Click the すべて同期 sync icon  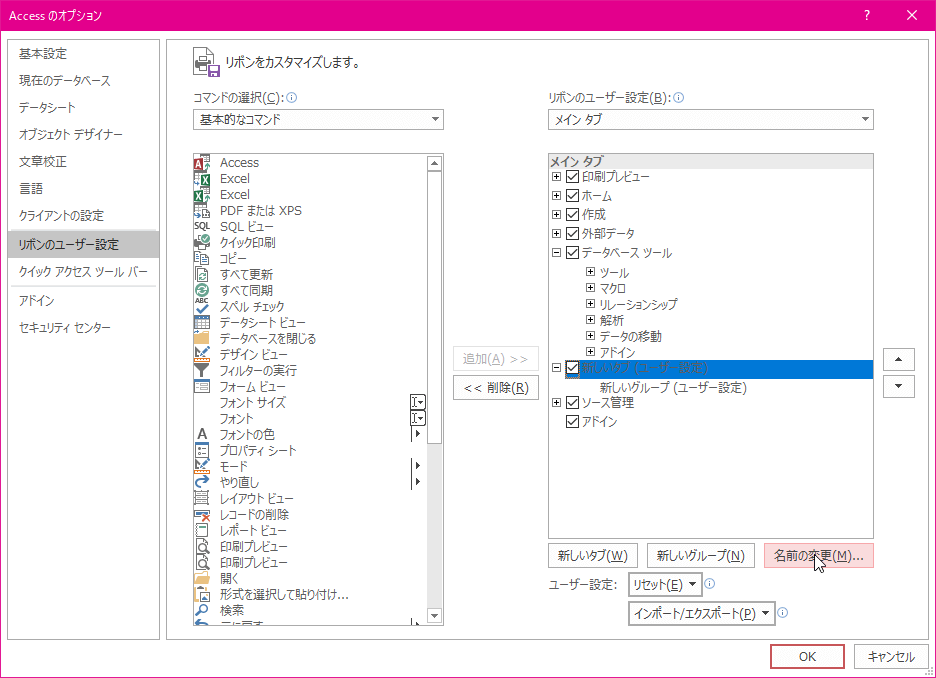coord(202,291)
